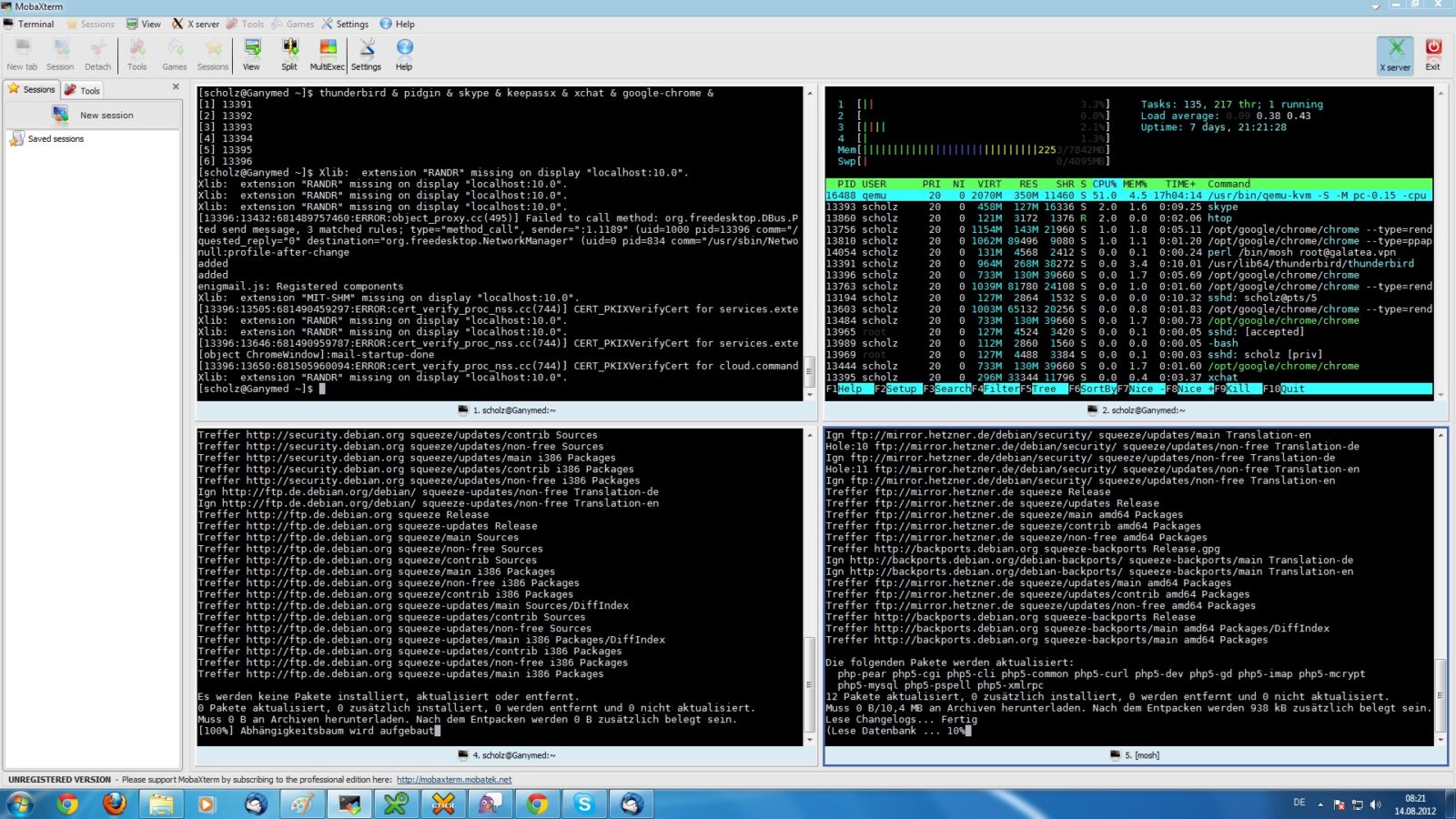Select the qemu process row in htop
Image resolution: width=1456 pixels, height=819 pixels.
(1128, 196)
